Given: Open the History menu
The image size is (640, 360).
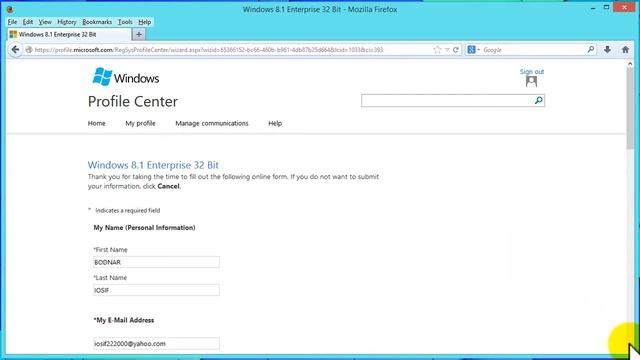Looking at the screenshot, I should click(67, 22).
